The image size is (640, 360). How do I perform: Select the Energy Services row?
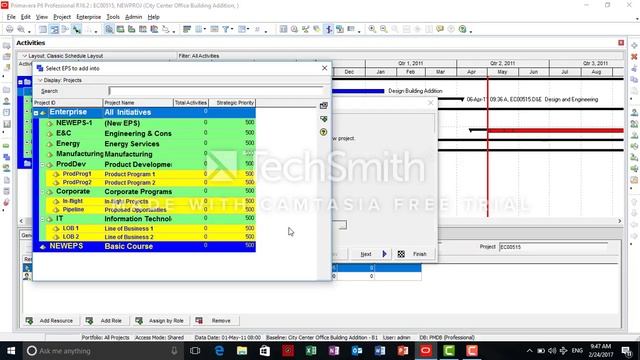click(x=147, y=144)
